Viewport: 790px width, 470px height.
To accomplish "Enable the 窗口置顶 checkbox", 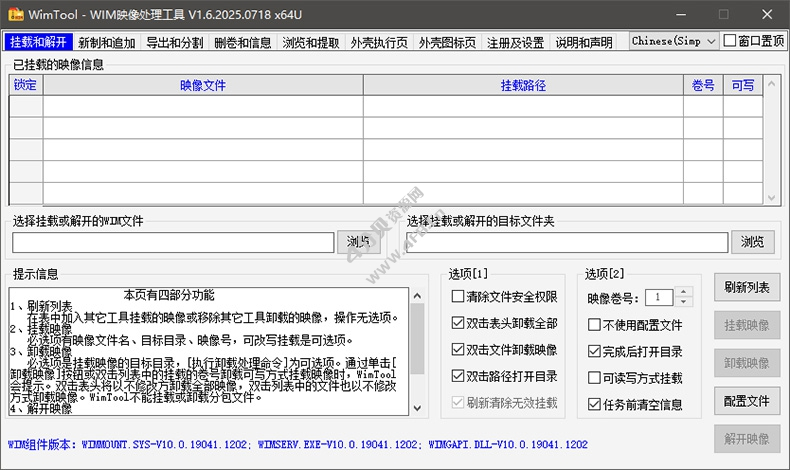I will pyautogui.click(x=729, y=41).
